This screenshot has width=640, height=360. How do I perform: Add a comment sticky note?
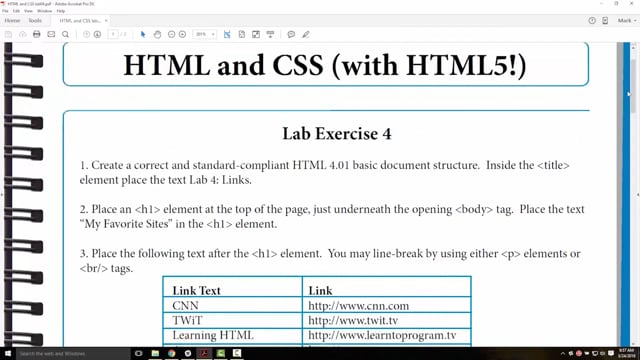[291, 35]
